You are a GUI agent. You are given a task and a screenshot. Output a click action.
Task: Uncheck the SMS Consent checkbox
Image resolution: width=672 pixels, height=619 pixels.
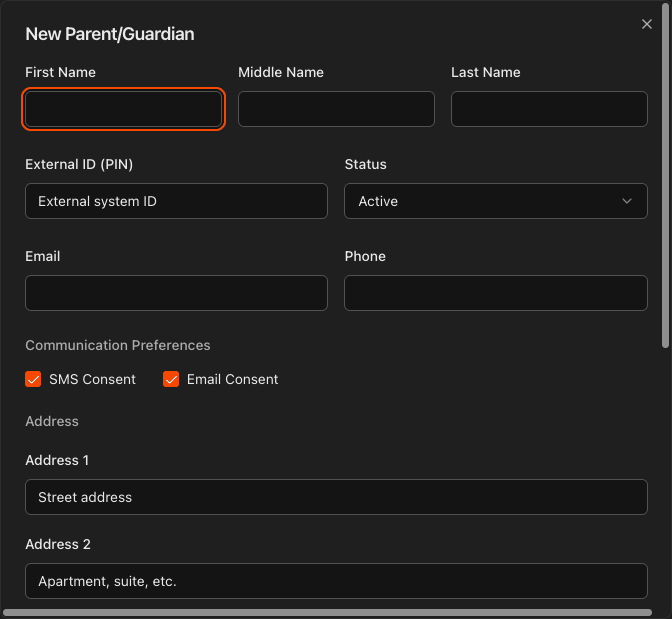tap(33, 379)
